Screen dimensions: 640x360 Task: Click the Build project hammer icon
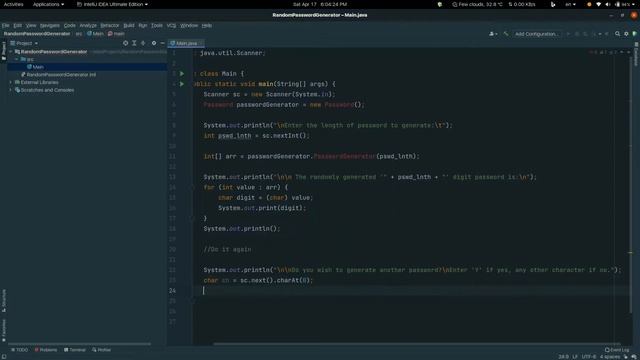click(x=506, y=34)
